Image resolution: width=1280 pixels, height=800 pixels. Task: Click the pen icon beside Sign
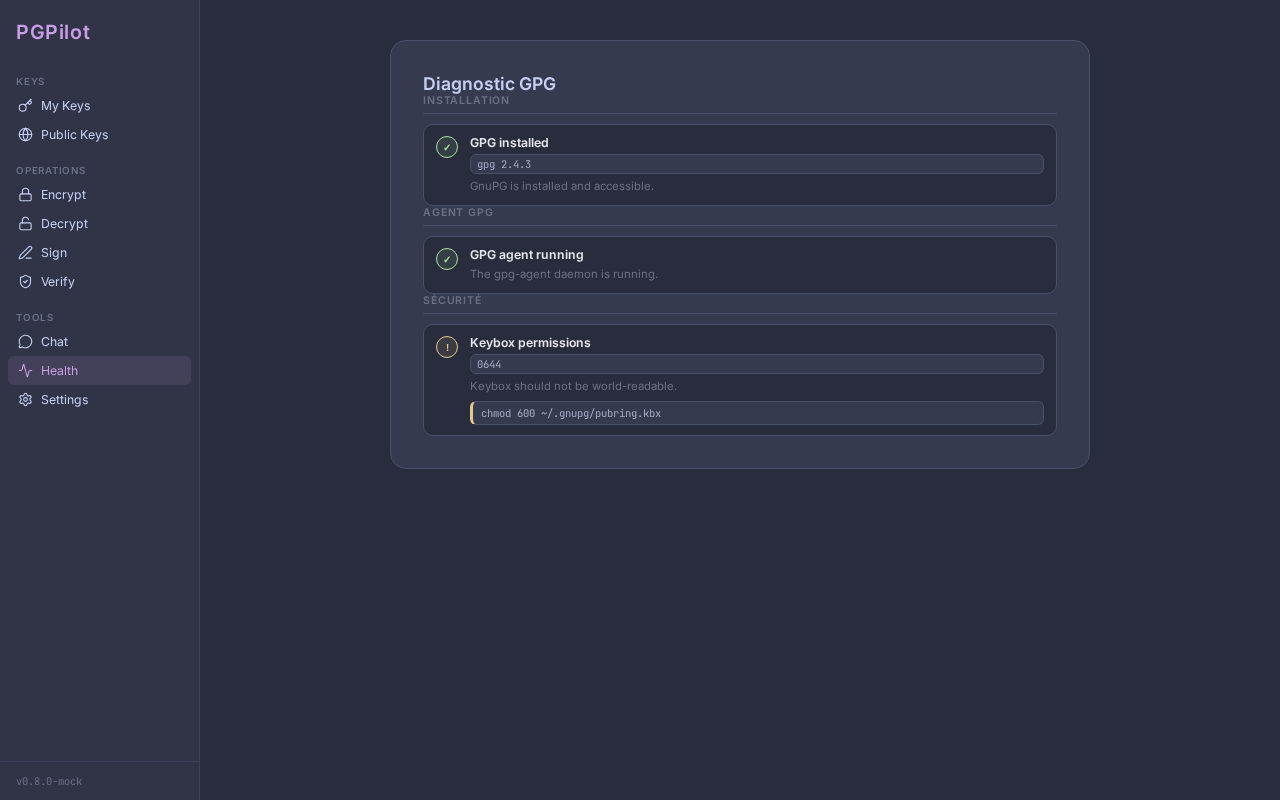click(25, 253)
